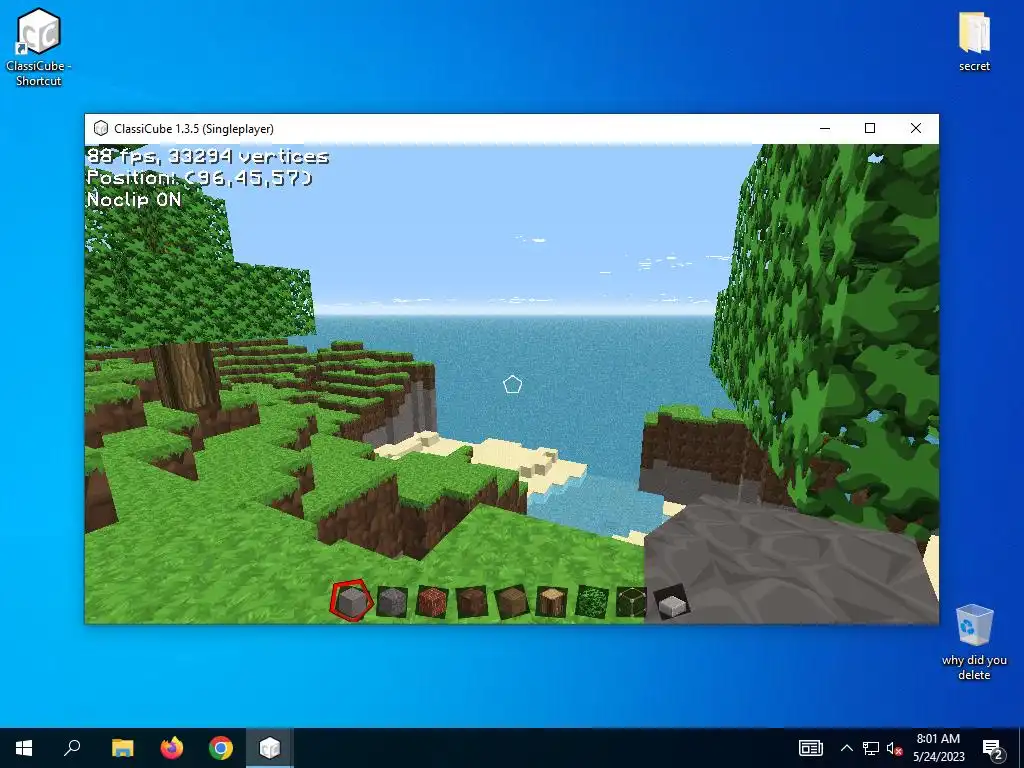Open the notification center
Screen dimensions: 1024x768
[x=993, y=749]
